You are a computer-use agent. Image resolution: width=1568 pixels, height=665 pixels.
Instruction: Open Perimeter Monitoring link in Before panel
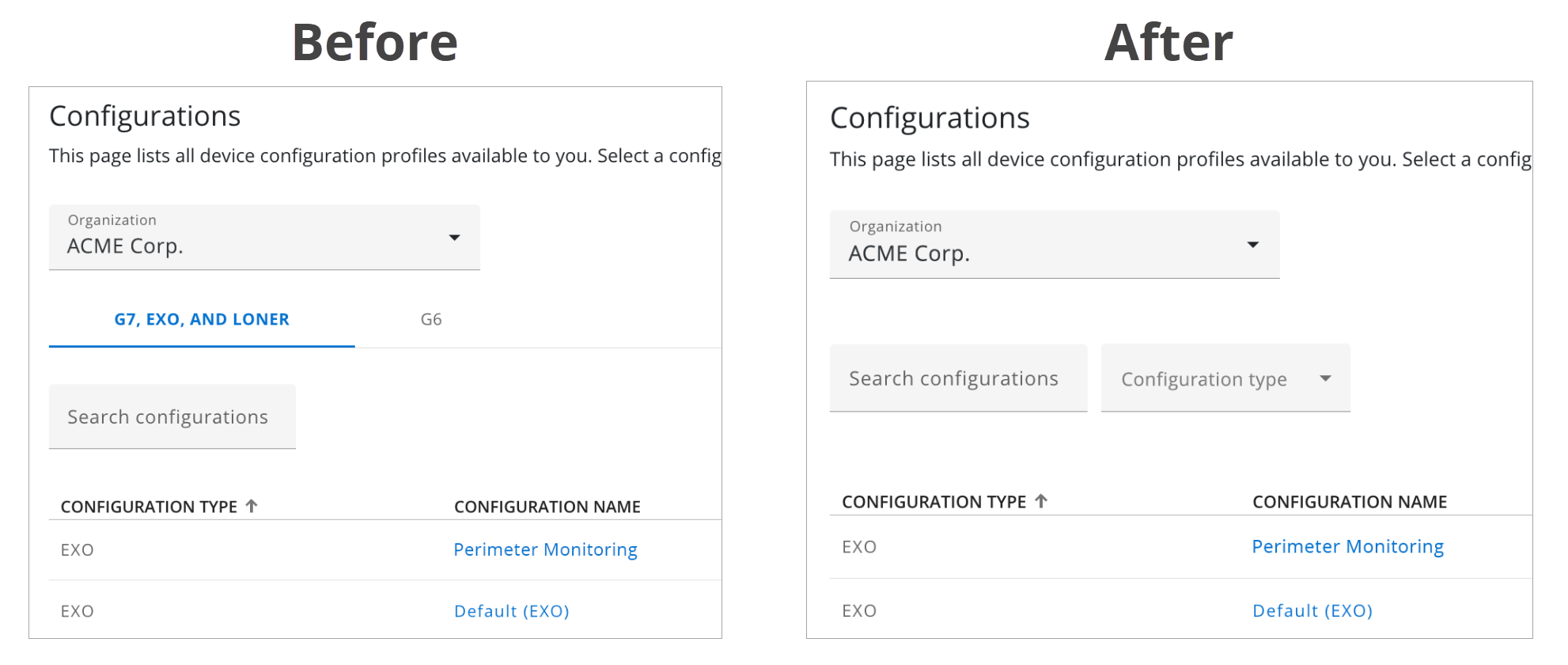(545, 549)
